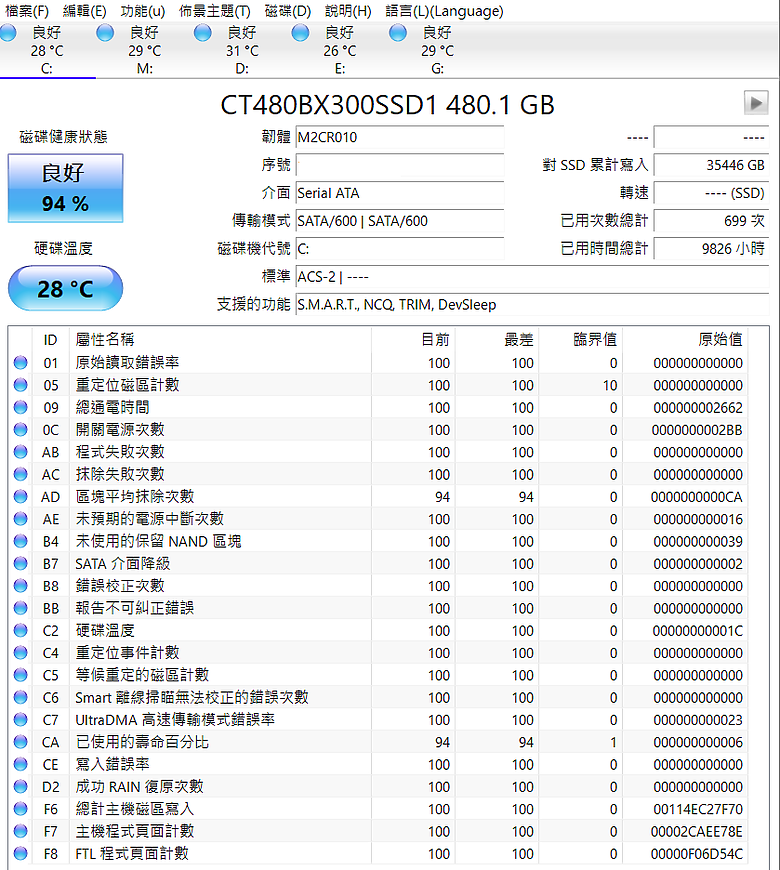This screenshot has height=870, width=780.
Task: Click the status dot for attribute C5
Action: (21, 675)
